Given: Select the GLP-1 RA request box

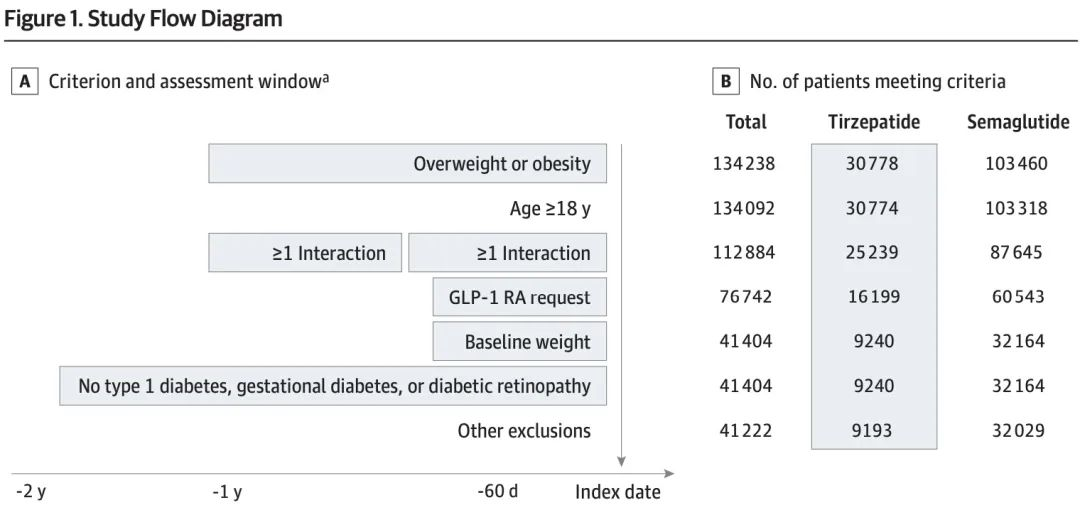Looking at the screenshot, I should 519,297.
